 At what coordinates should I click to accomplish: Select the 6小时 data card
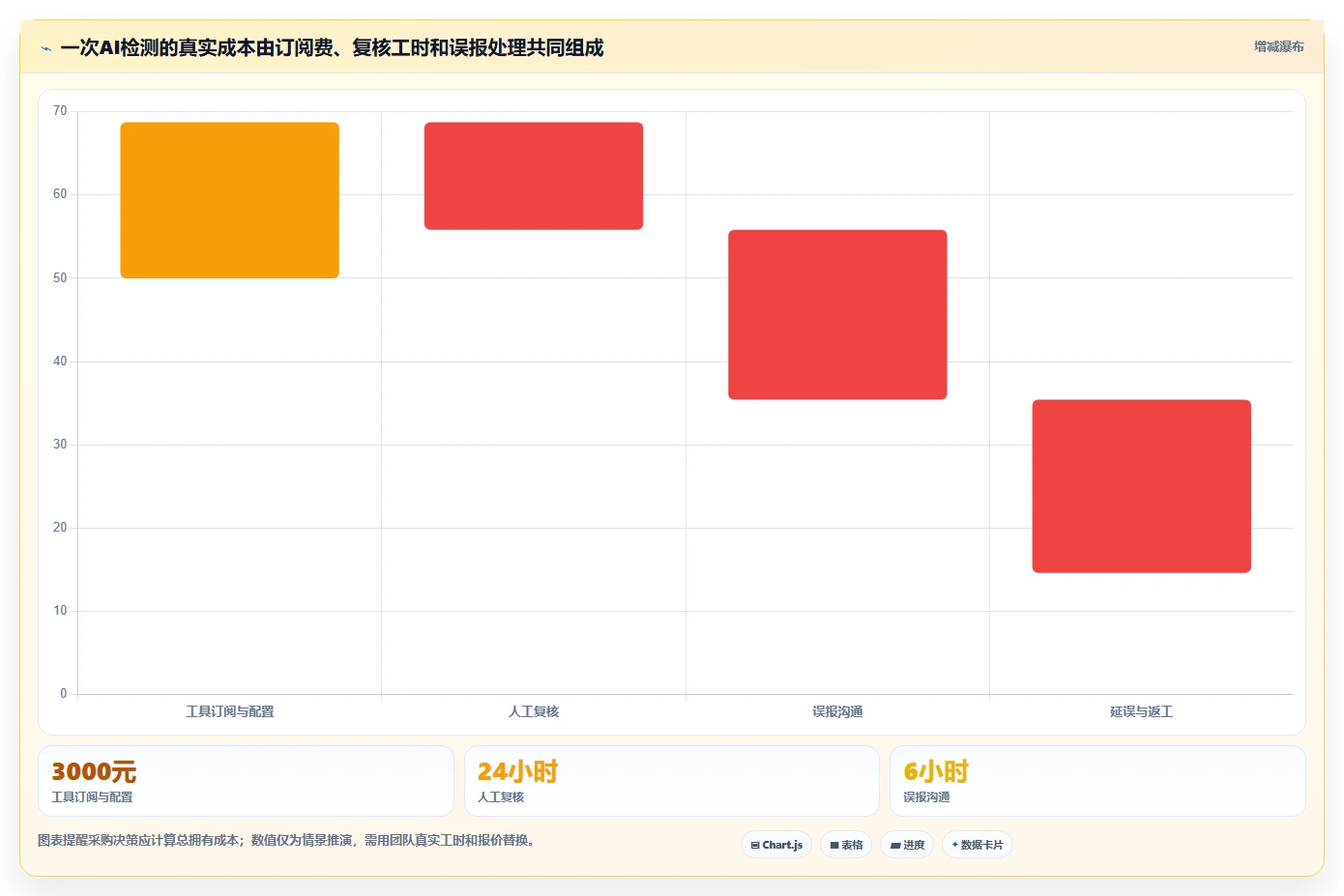(x=1097, y=781)
